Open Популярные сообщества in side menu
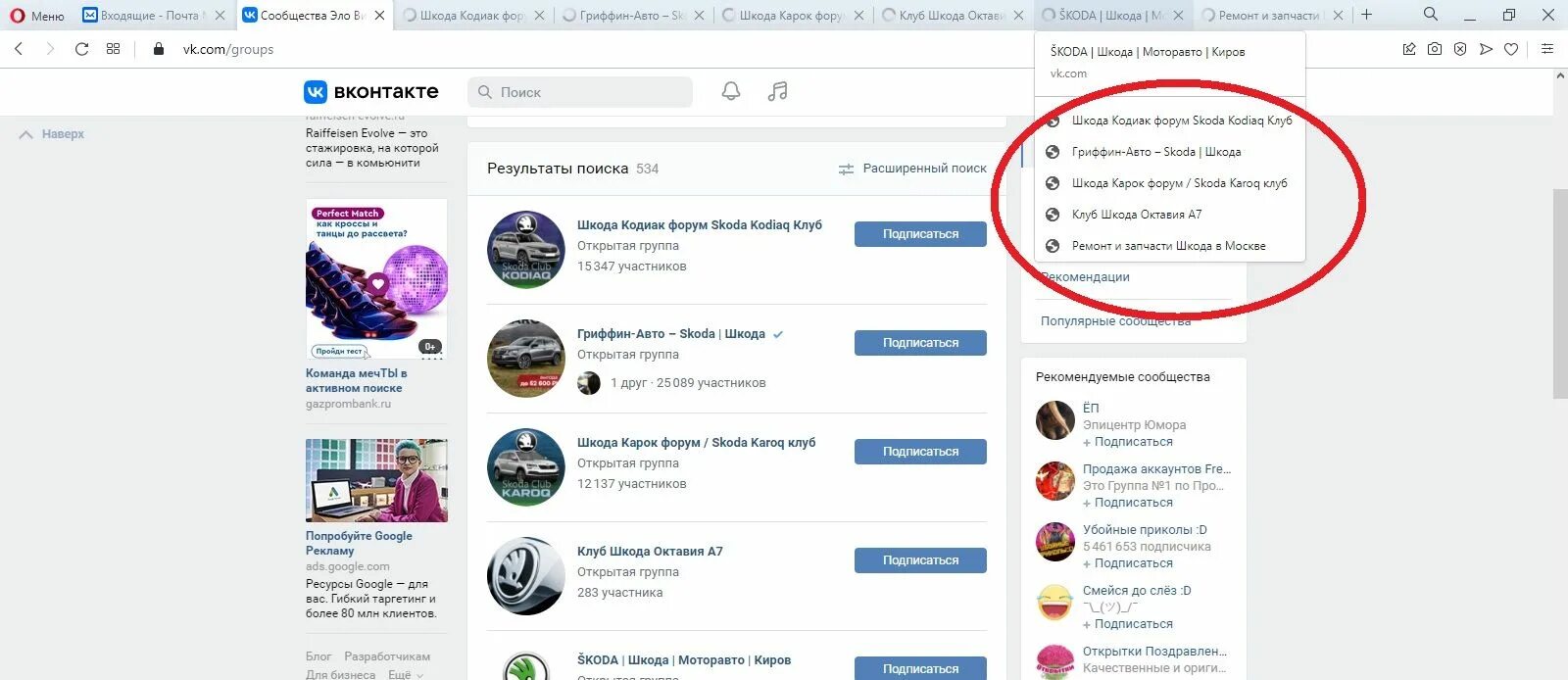 click(x=1115, y=321)
